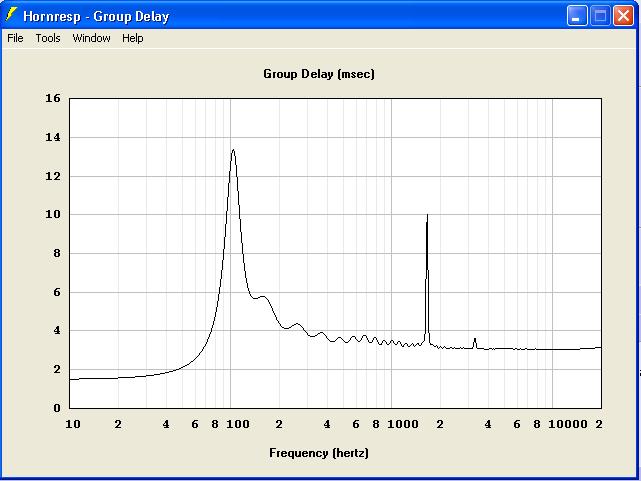Open the Window menu
The width and height of the screenshot is (641, 481).
pyautogui.click(x=91, y=38)
